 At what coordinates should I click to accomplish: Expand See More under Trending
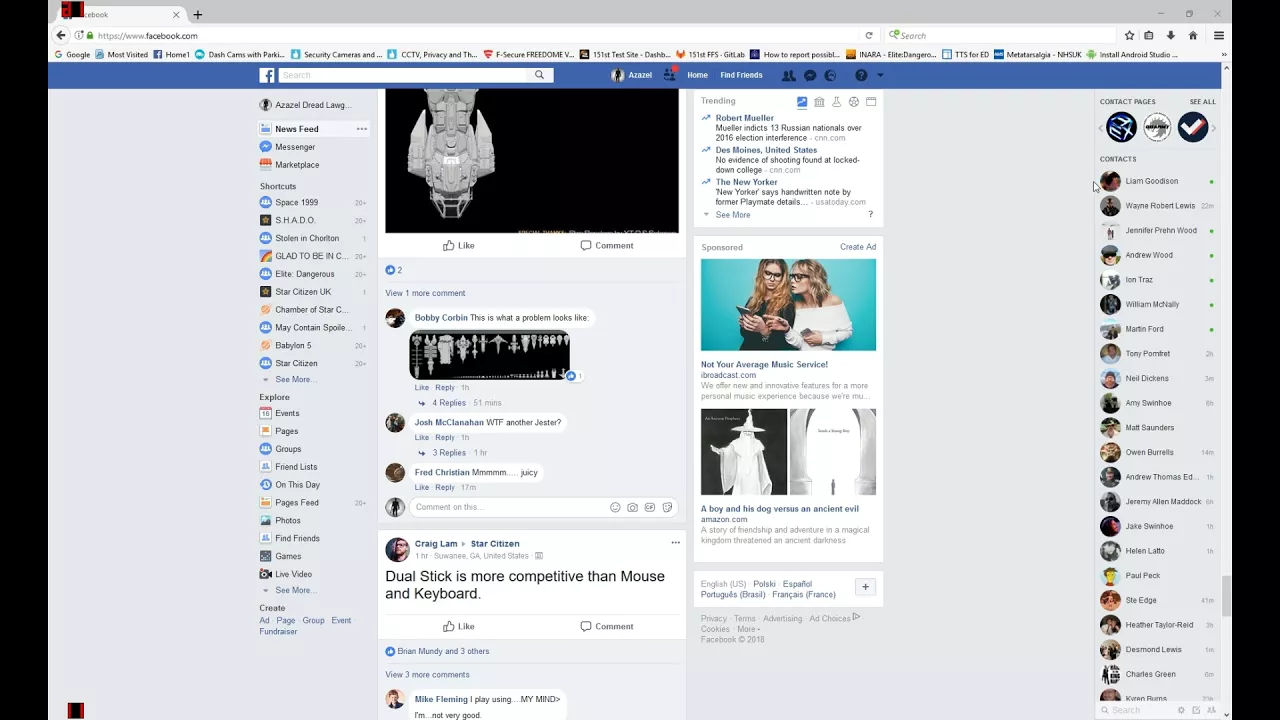click(x=732, y=215)
